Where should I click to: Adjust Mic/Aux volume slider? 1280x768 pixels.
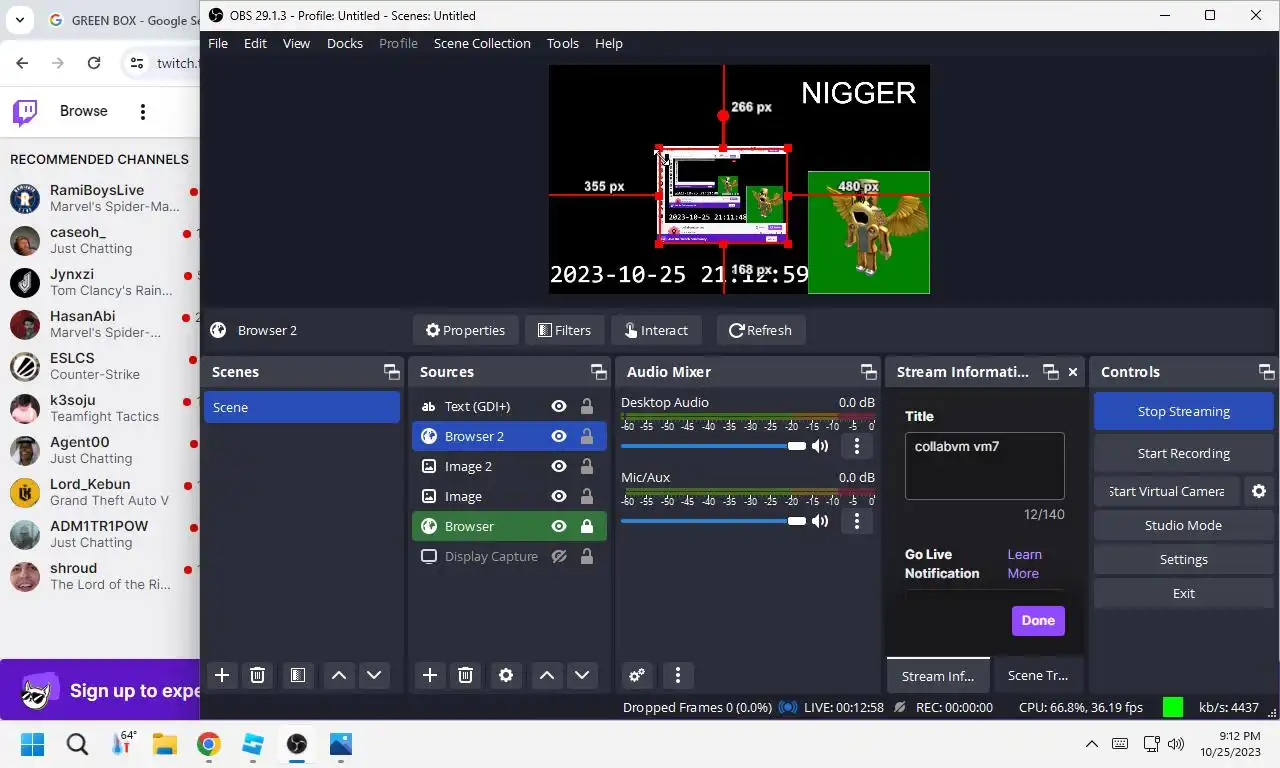(x=713, y=521)
